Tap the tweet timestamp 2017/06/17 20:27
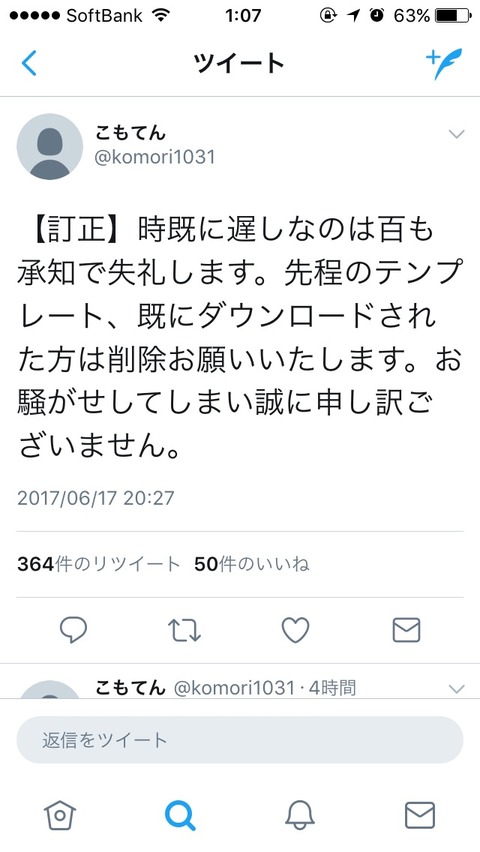 pyautogui.click(x=96, y=498)
